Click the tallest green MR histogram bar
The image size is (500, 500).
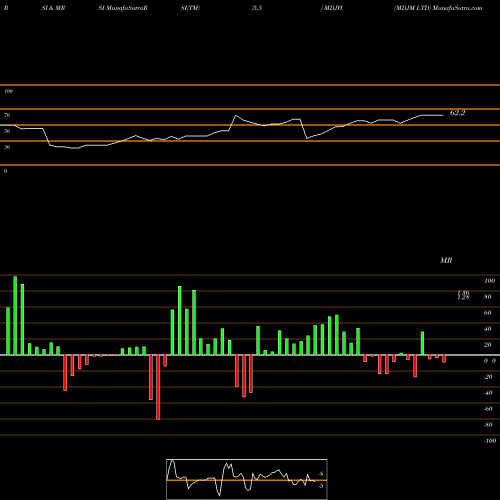(x=15, y=315)
